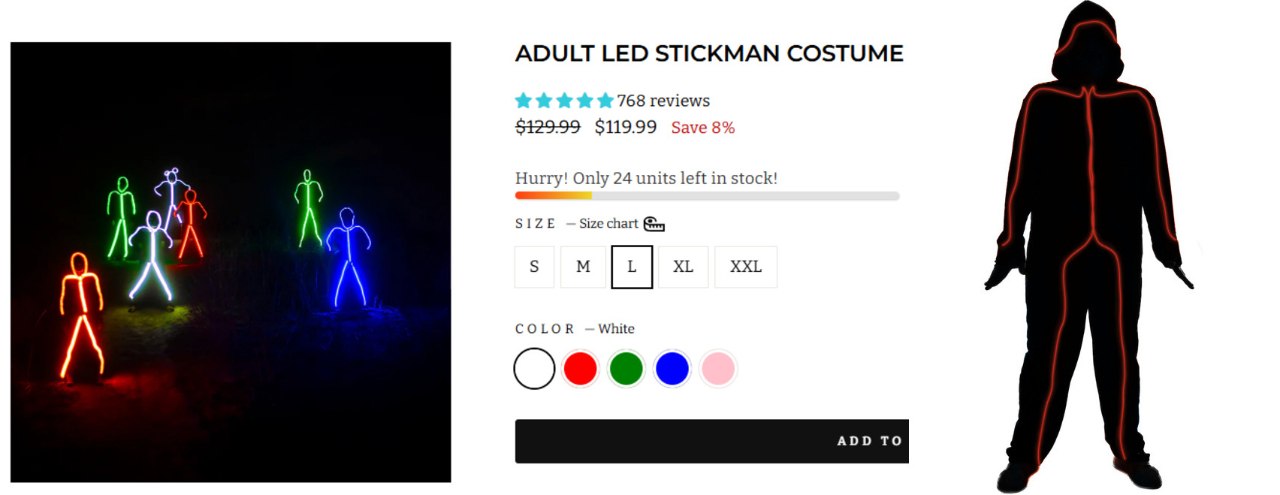Viewport: 1280px width, 495px height.
Task: Choose the red color swatch
Action: click(580, 369)
